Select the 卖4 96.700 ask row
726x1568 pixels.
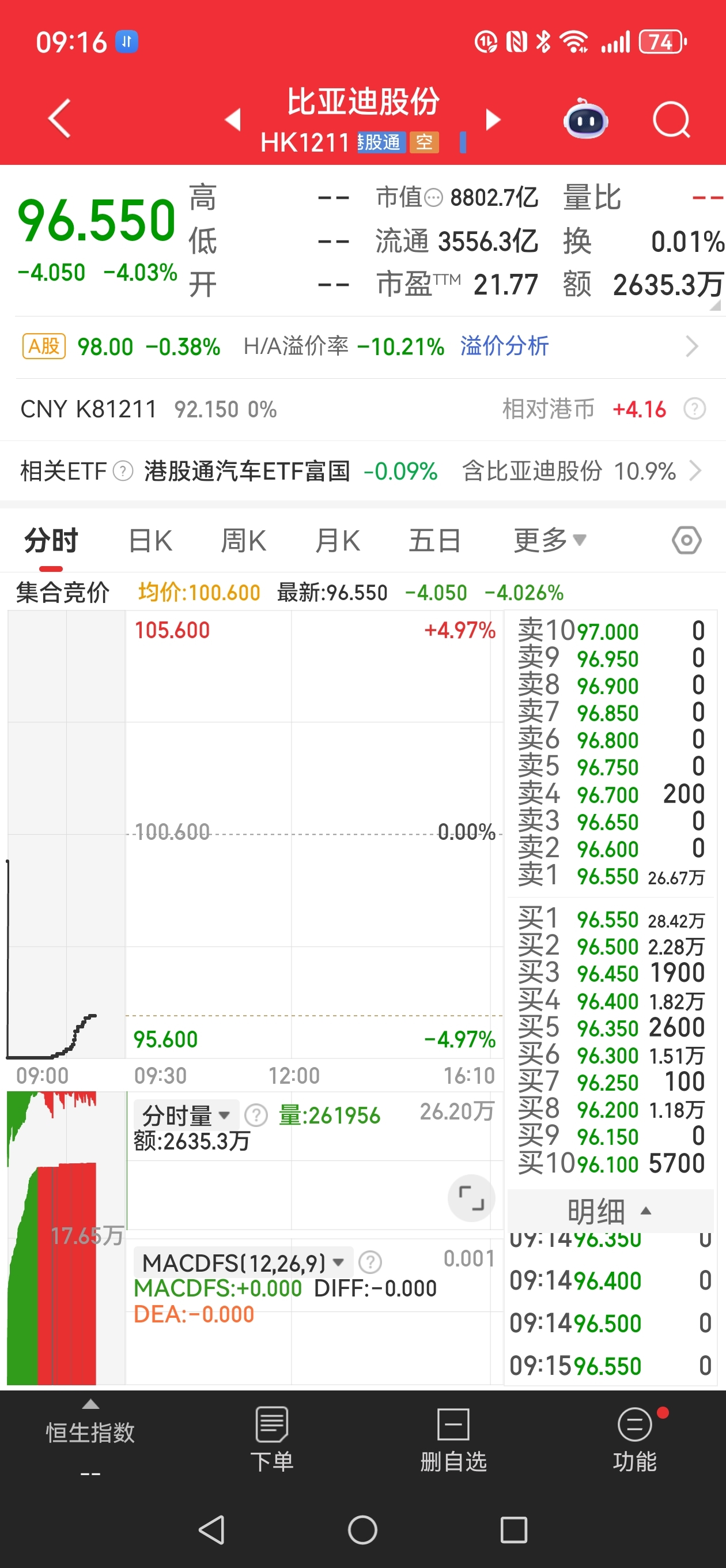[x=610, y=794]
